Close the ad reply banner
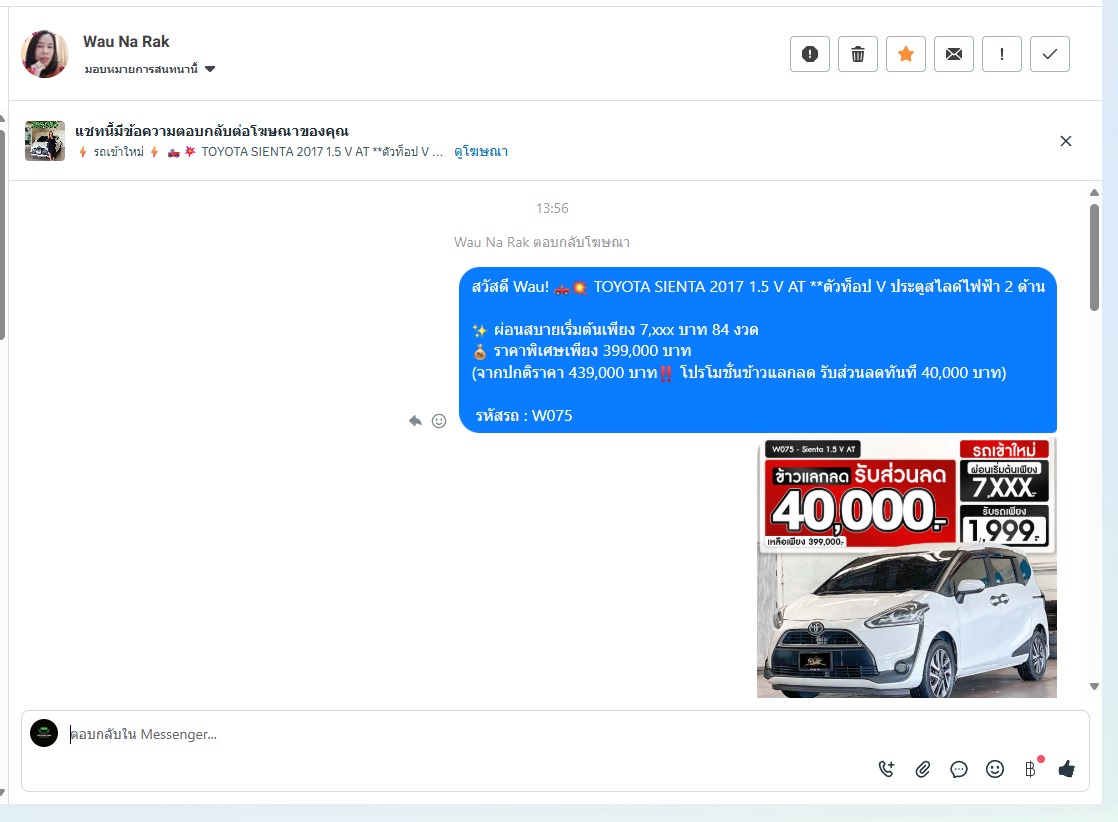1118x822 pixels. [1065, 141]
